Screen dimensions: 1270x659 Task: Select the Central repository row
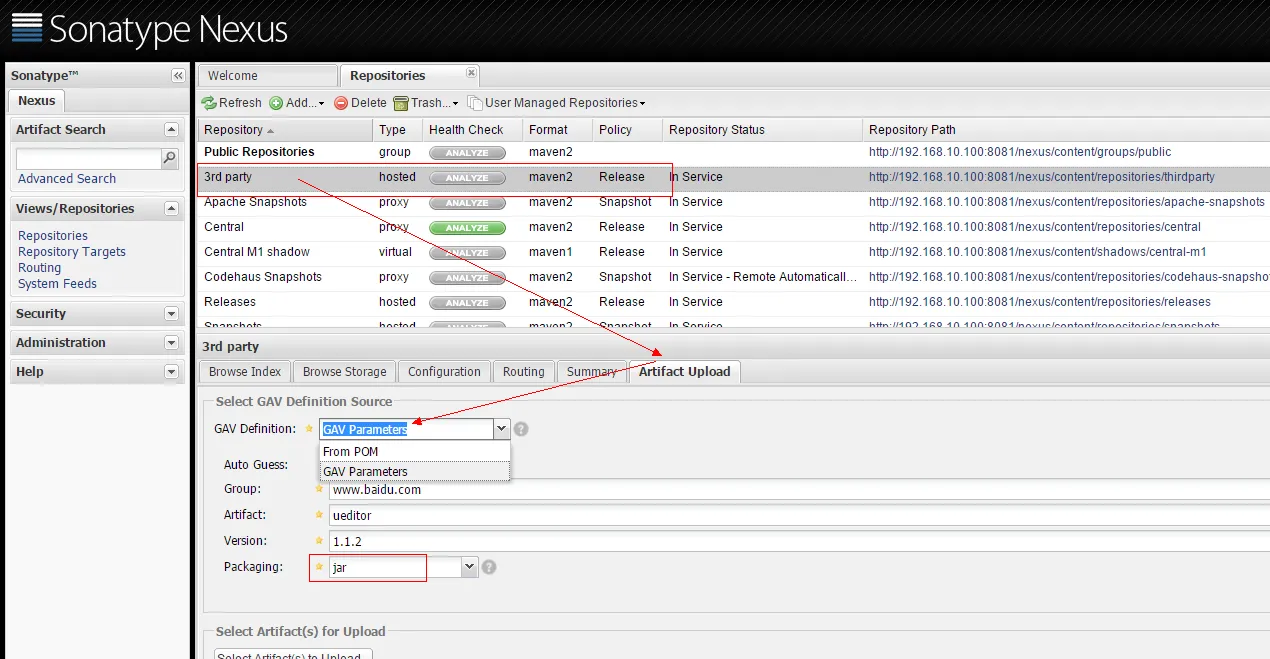point(734,227)
